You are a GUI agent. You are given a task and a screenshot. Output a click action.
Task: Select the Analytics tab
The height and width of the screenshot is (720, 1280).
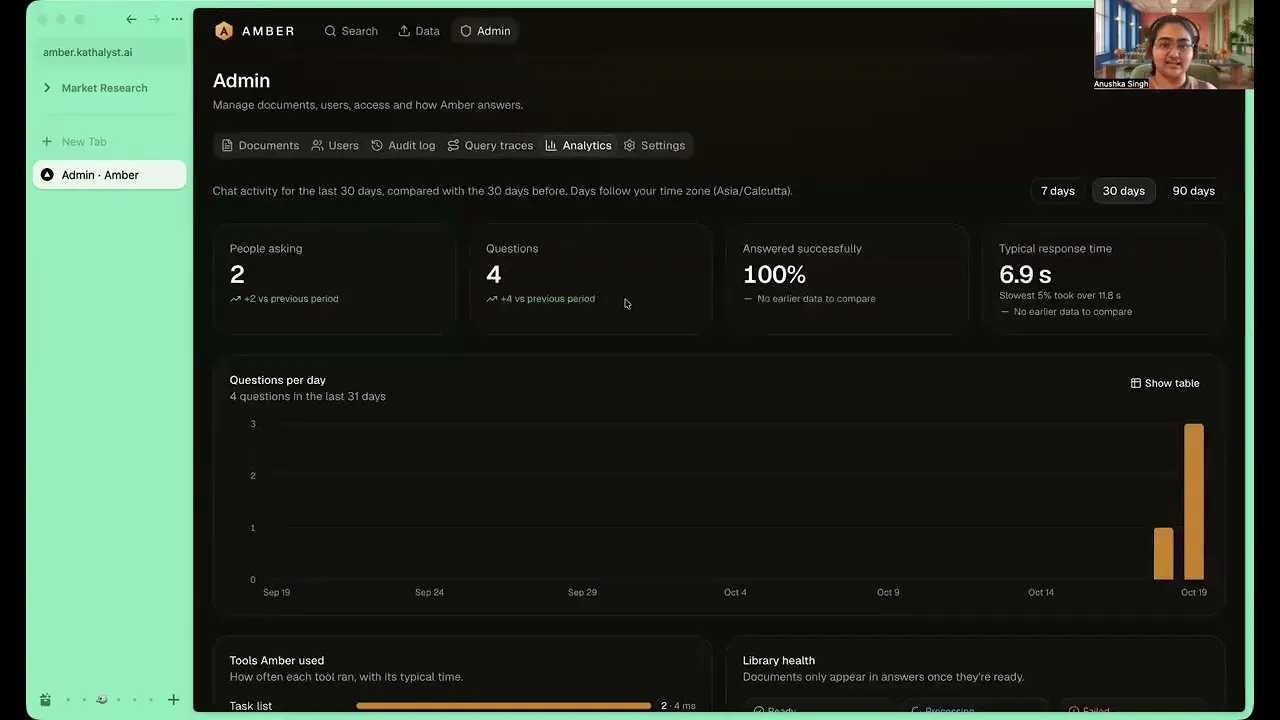point(578,145)
